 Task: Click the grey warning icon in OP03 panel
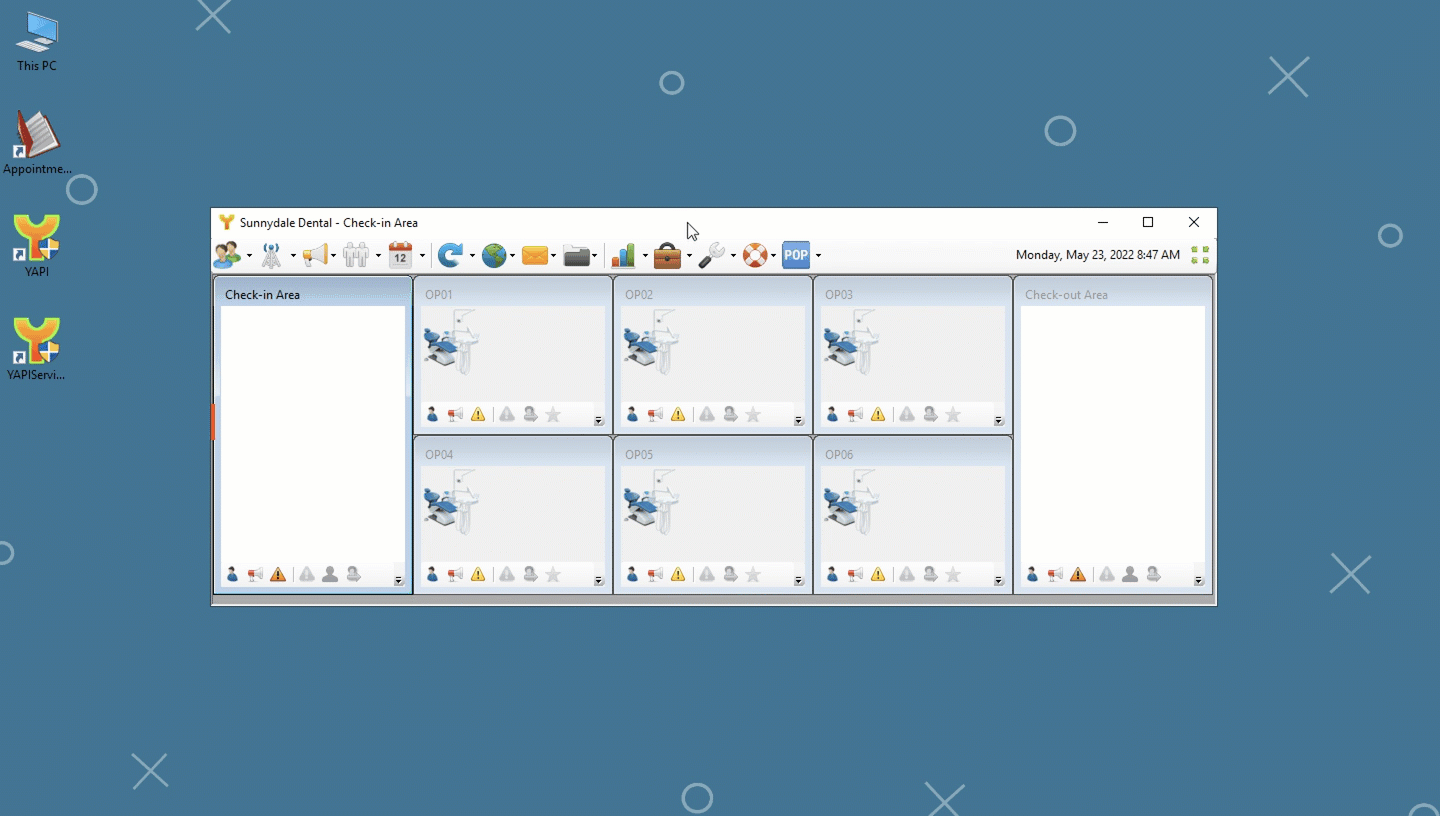pyautogui.click(x=907, y=414)
